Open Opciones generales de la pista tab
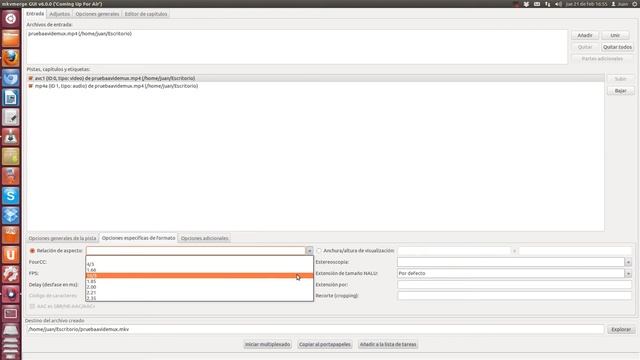The width and height of the screenshot is (640, 360). (62, 238)
